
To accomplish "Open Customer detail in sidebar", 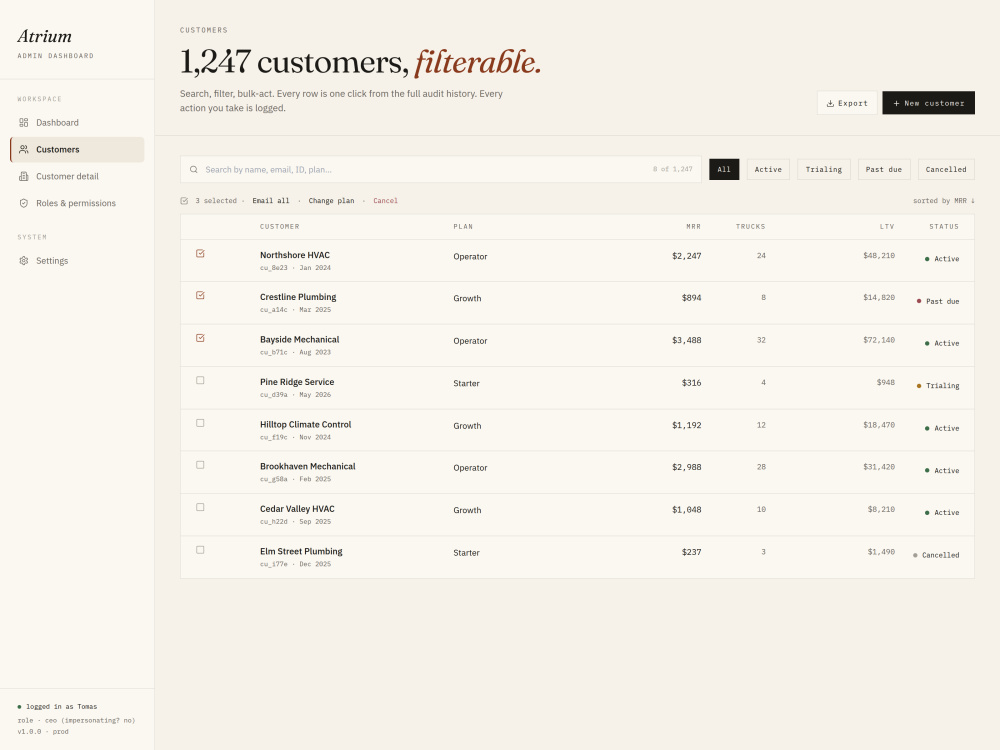I will (77, 176).
